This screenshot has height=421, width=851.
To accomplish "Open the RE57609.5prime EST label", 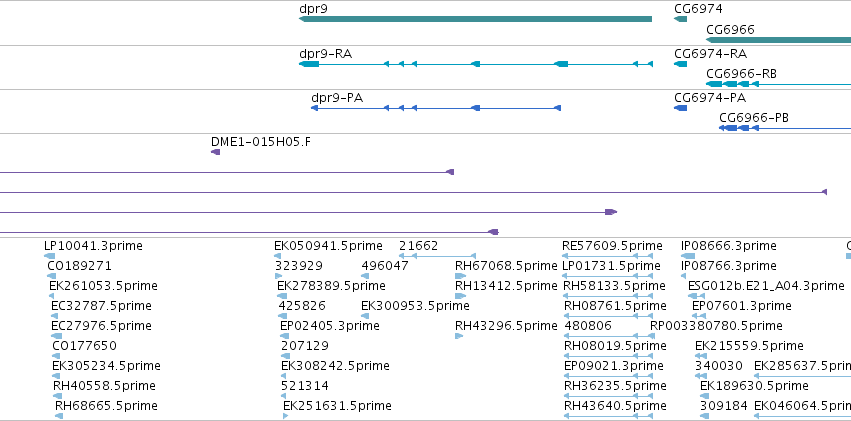I will (612, 246).
